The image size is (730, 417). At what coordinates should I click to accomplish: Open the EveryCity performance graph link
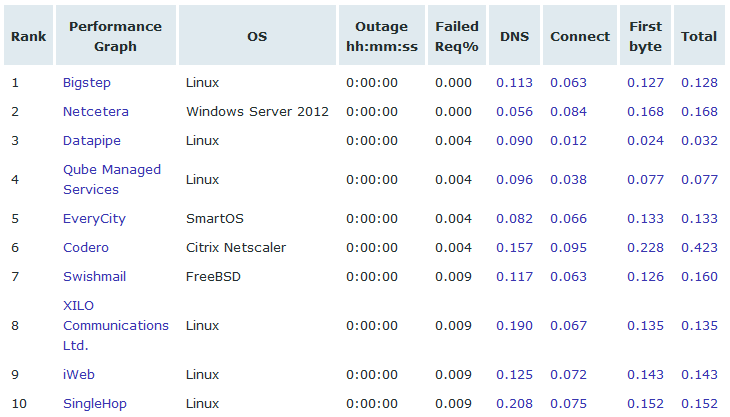[x=95, y=219]
